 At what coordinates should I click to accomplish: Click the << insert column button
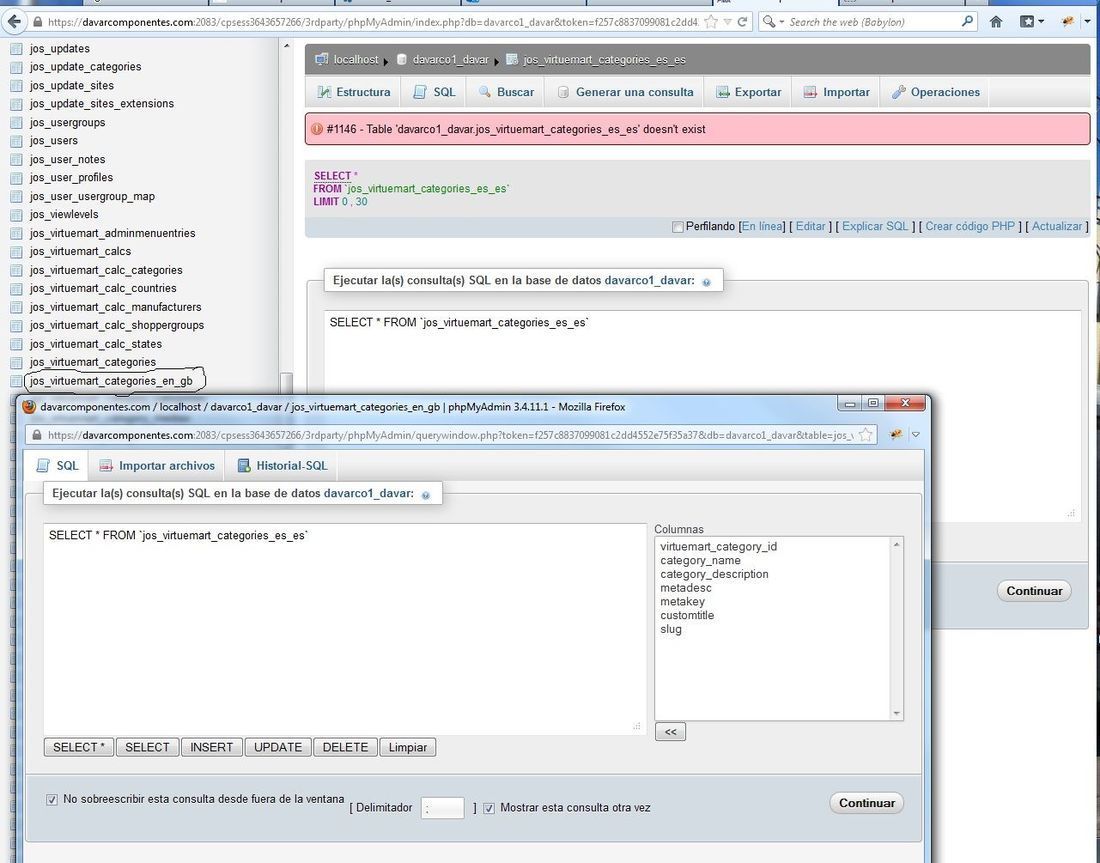670,732
